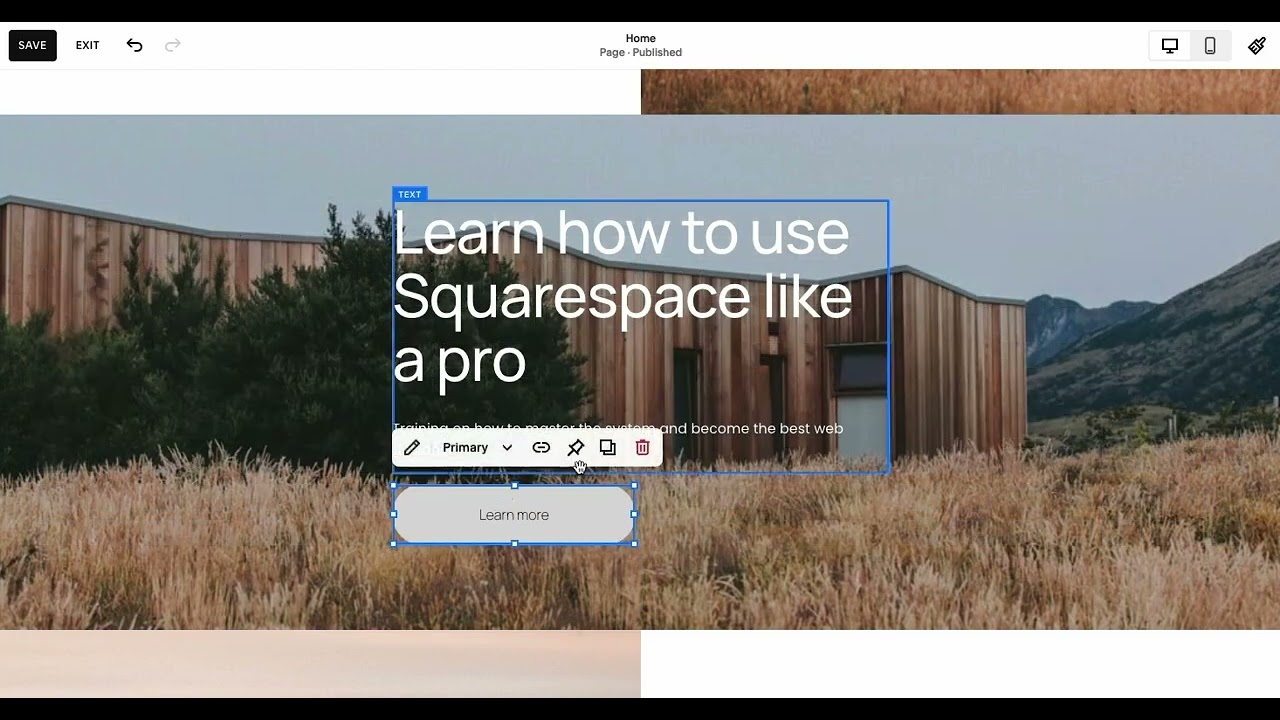Click the SAVE button

pyautogui.click(x=32, y=45)
